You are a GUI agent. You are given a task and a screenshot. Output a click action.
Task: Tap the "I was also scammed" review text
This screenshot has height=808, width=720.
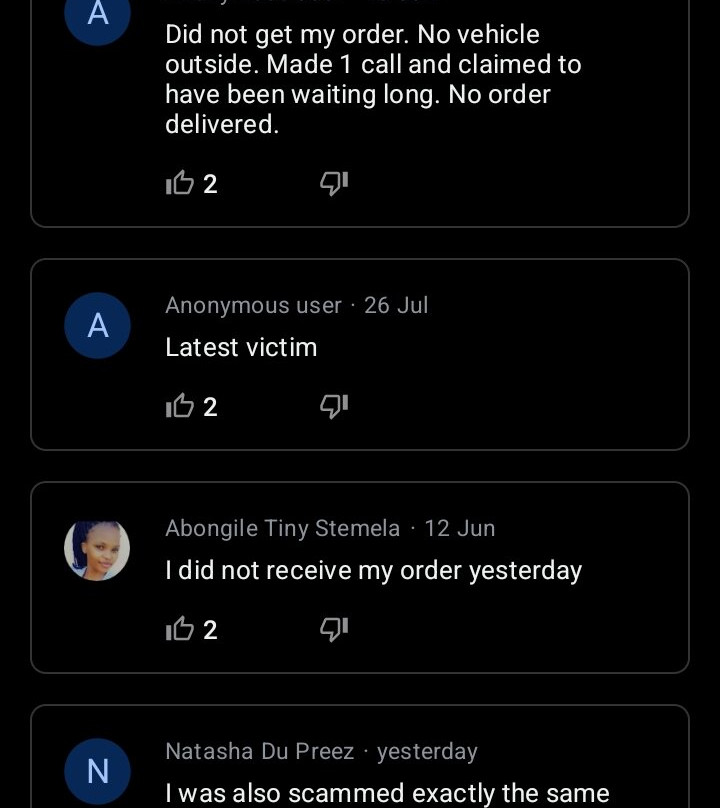(x=387, y=793)
